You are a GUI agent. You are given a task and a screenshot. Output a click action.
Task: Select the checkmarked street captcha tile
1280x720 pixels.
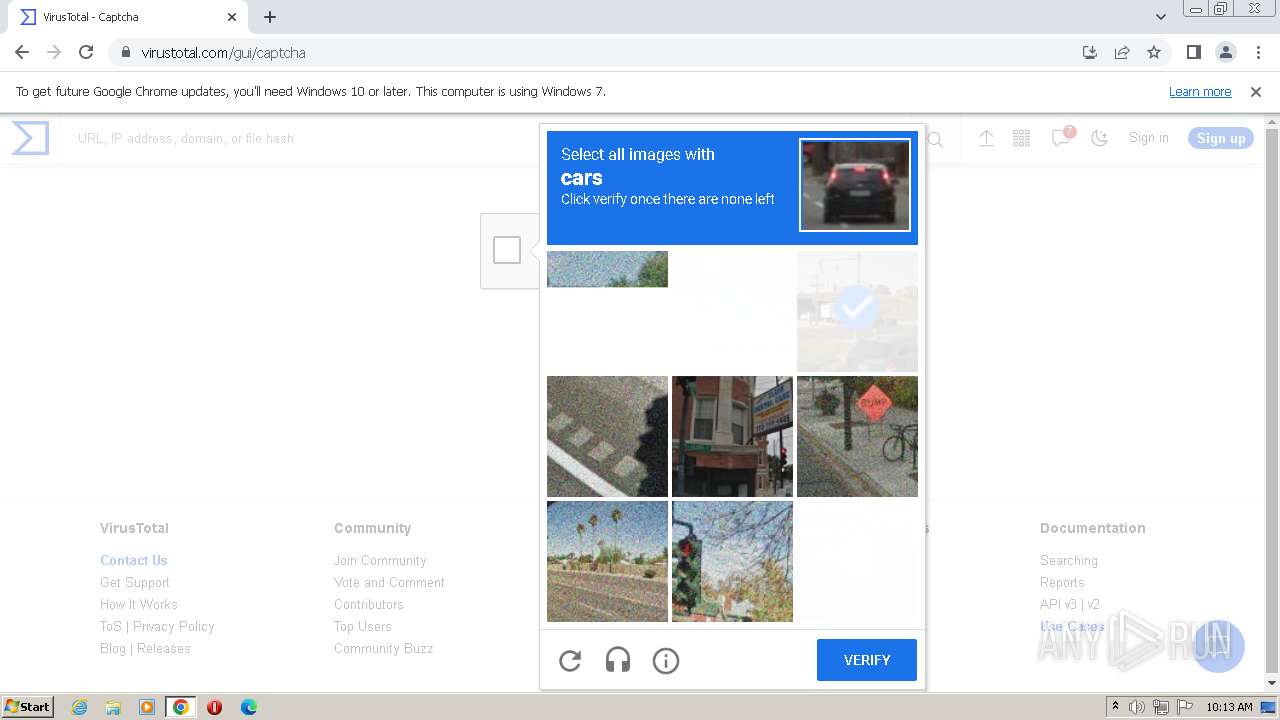857,311
